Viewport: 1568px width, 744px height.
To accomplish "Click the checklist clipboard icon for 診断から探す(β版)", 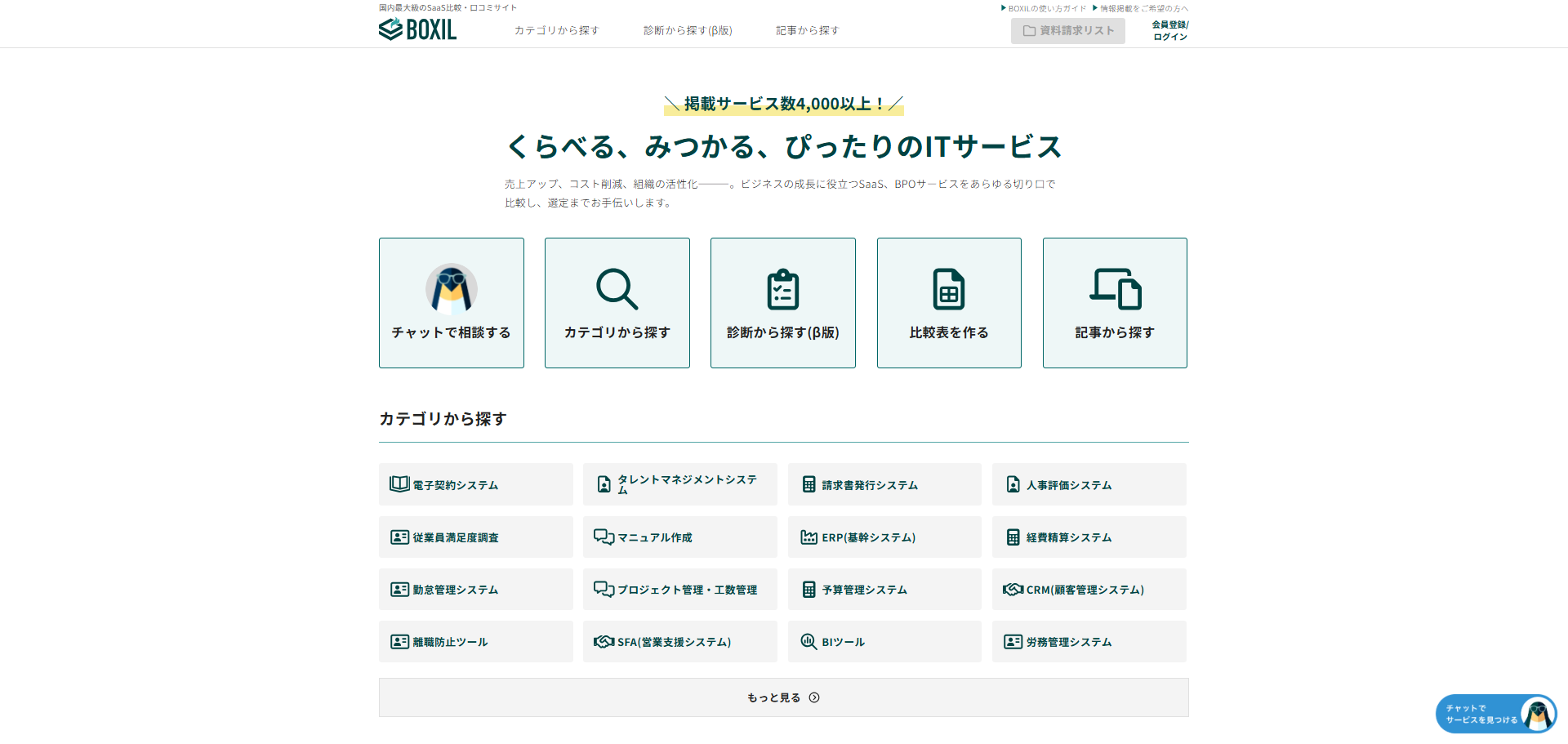I will tap(782, 289).
